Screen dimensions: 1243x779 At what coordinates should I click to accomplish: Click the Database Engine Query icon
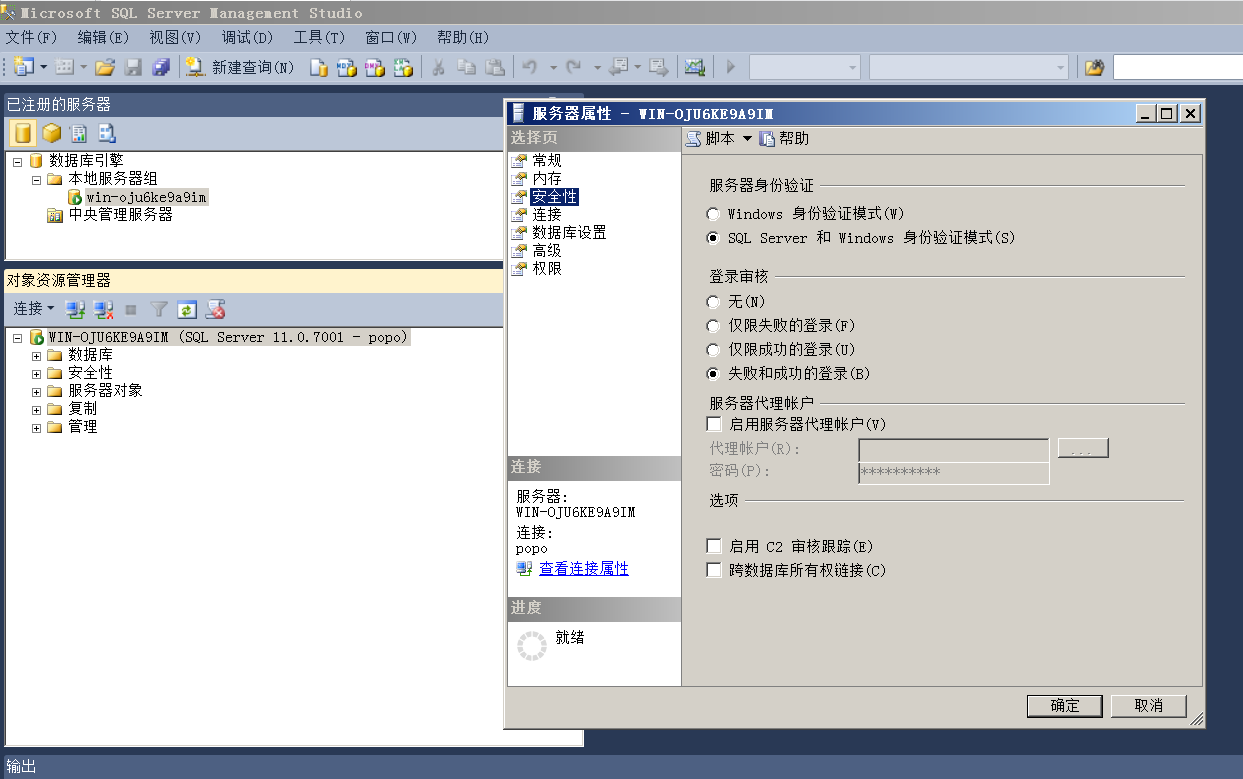pyautogui.click(x=319, y=67)
